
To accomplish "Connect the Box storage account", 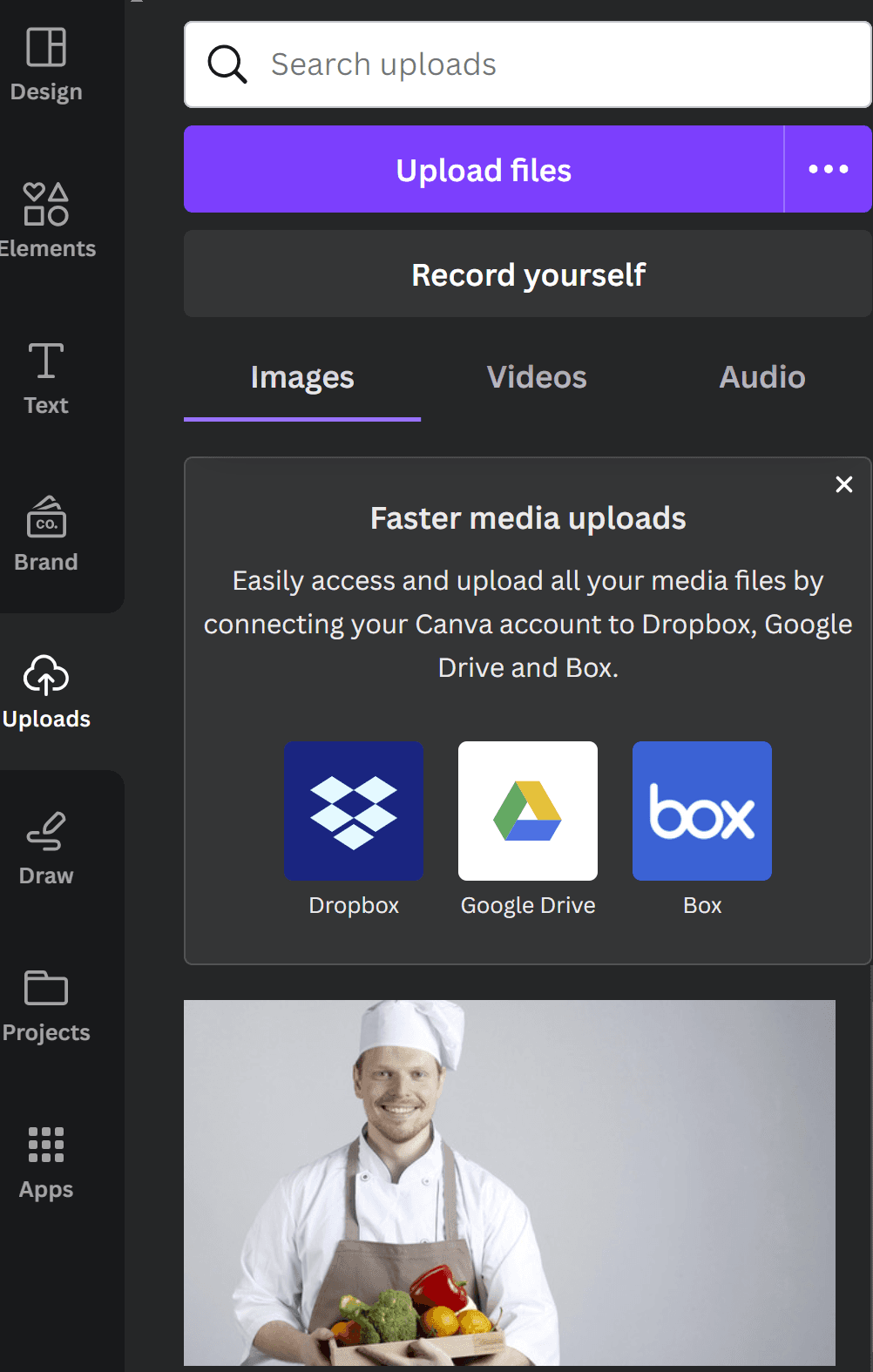I will point(702,811).
